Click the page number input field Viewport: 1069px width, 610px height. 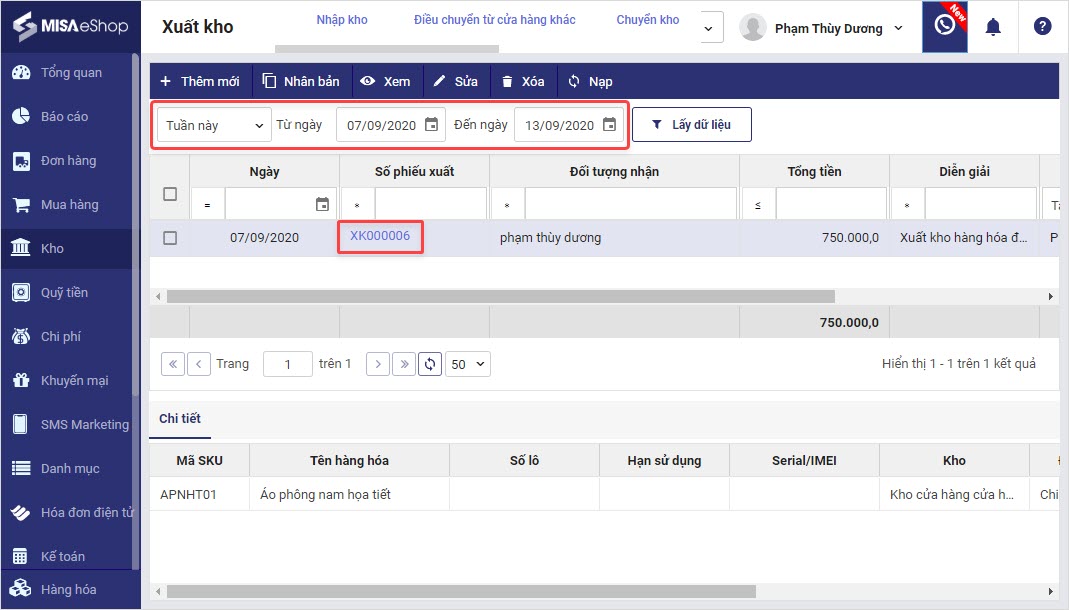point(287,364)
